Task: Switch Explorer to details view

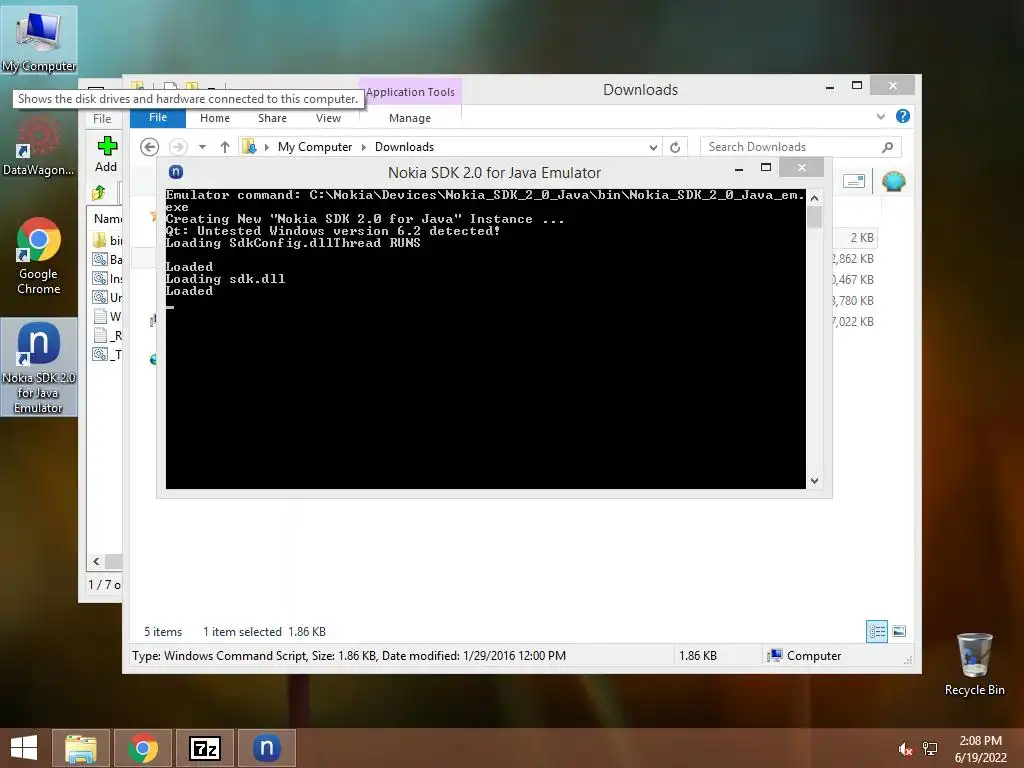Action: [876, 631]
